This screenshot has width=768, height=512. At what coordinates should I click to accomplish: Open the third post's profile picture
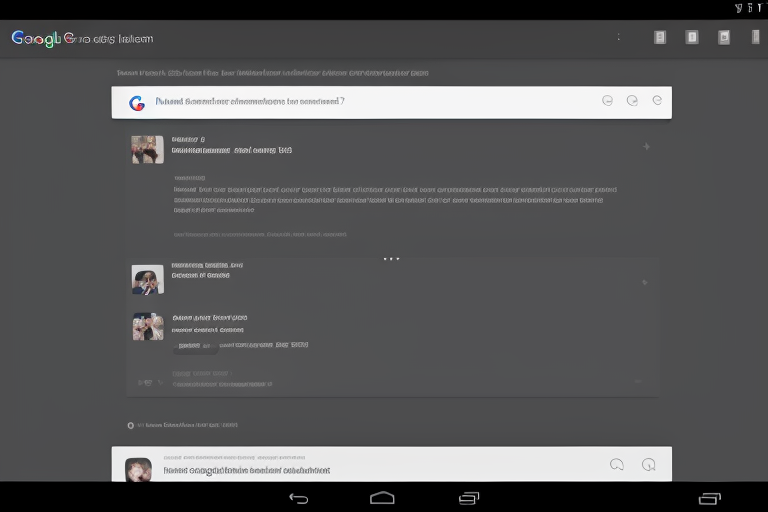pyautogui.click(x=147, y=326)
